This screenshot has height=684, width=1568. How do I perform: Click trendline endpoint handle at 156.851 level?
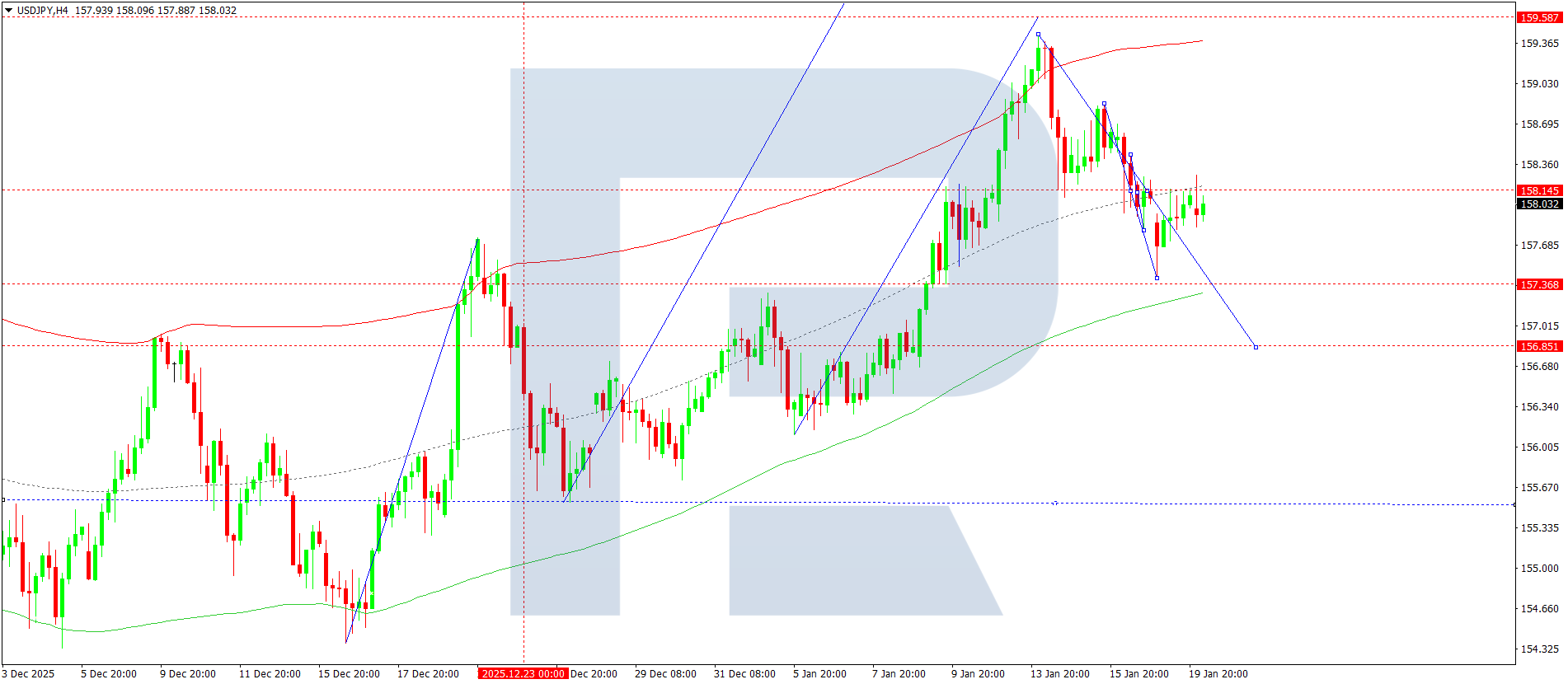click(x=1256, y=347)
